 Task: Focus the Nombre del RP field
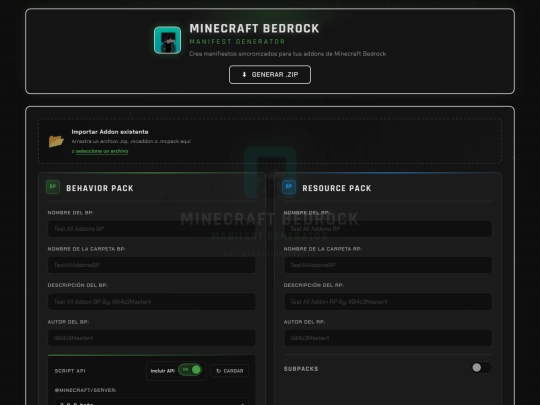pos(388,229)
